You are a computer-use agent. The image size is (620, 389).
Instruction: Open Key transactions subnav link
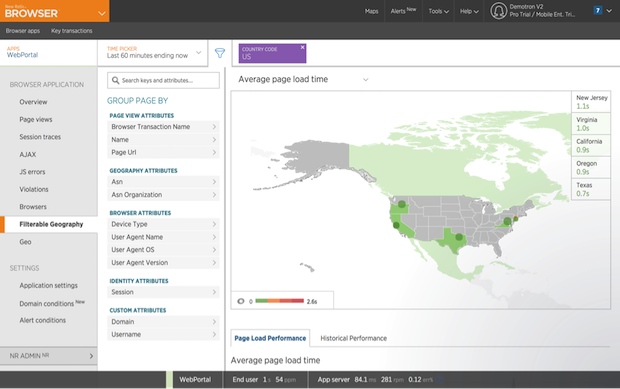72,30
